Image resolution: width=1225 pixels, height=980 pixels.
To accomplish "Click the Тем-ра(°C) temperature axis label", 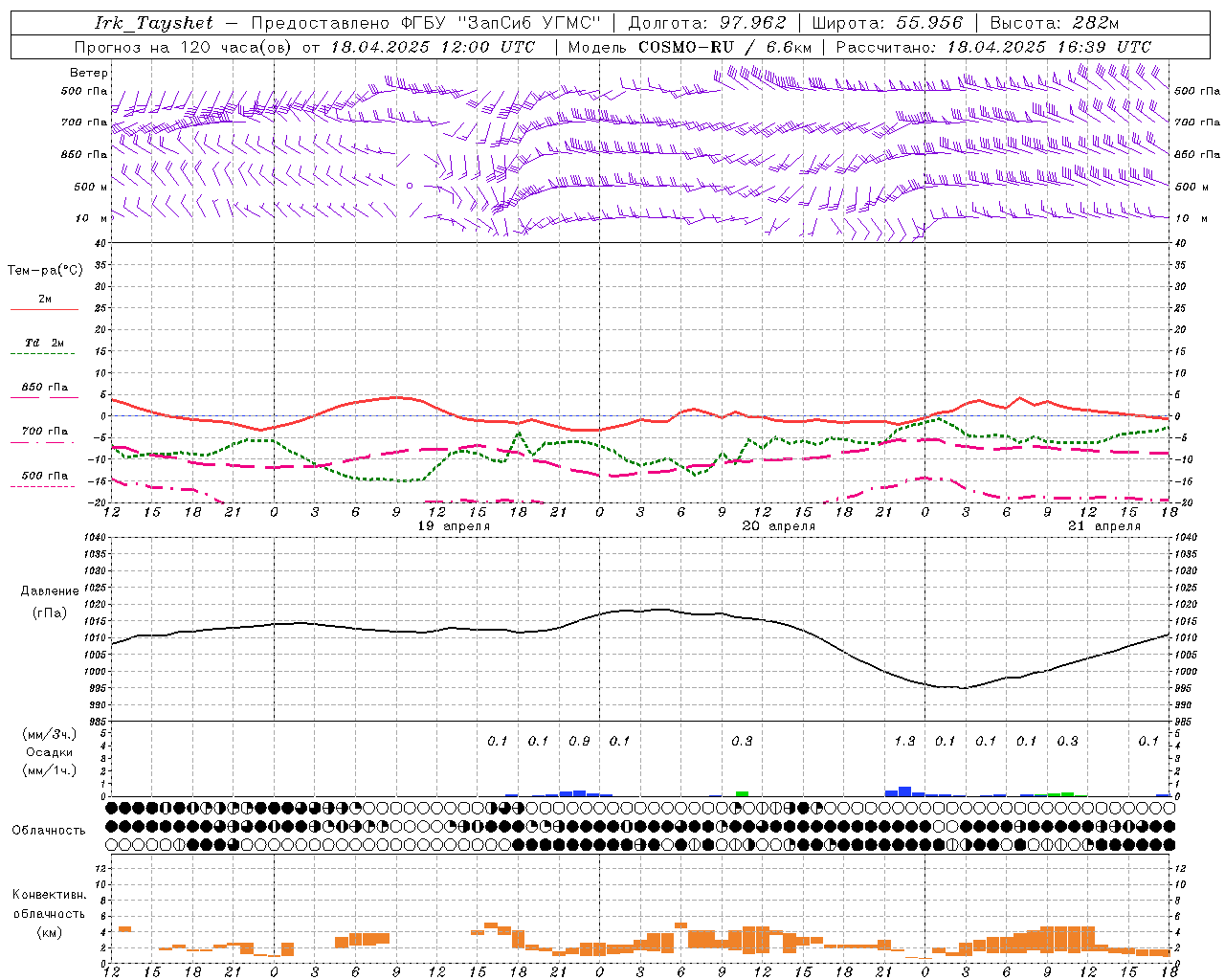I will (x=45, y=271).
